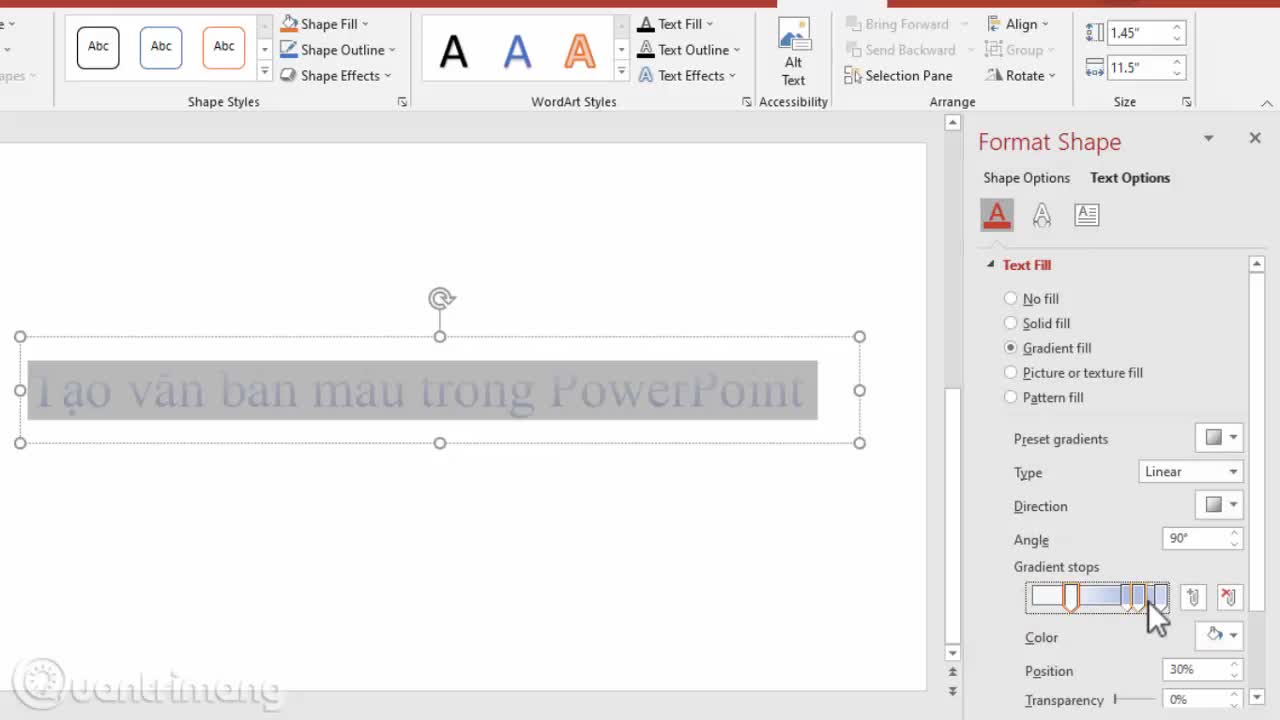Click the shape width field showing 11.5"
Viewport: 1280px width, 720px height.
click(x=1138, y=68)
